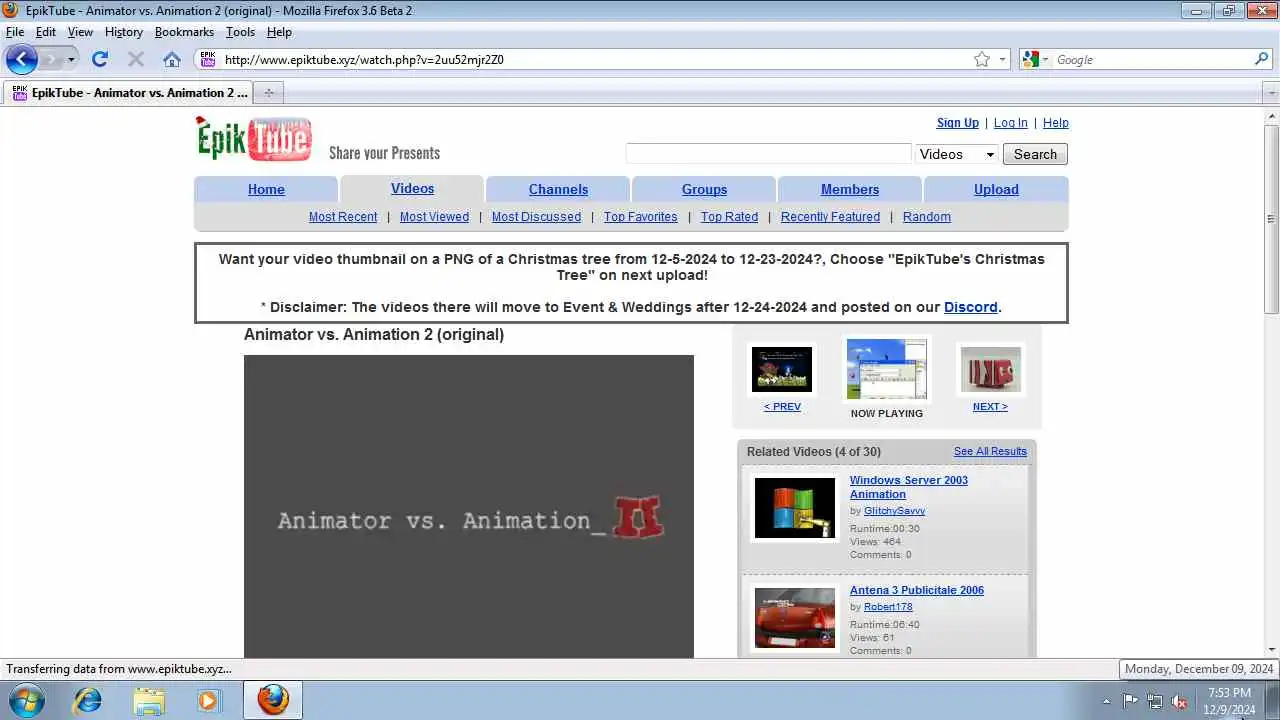
Task: Click the Sign Up link
Action: point(957,123)
